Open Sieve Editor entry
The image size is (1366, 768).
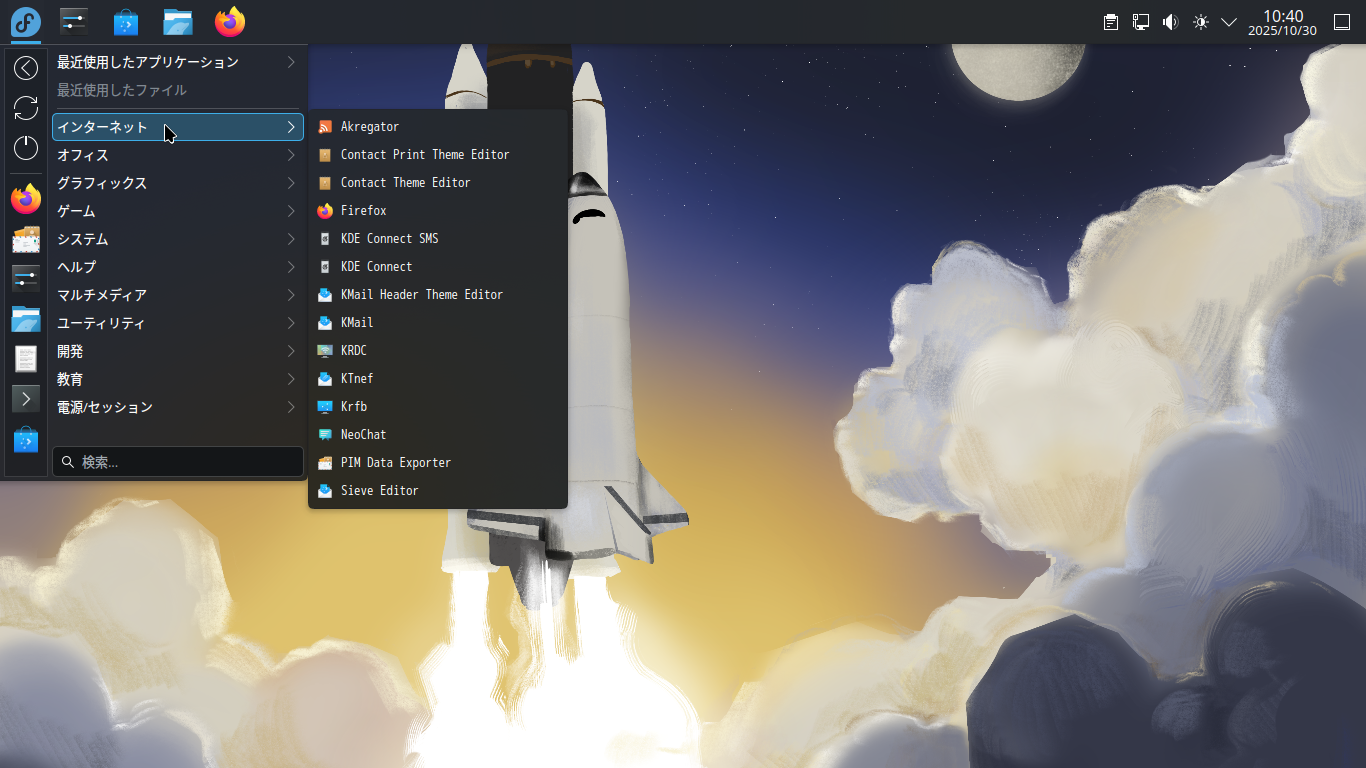pyautogui.click(x=438, y=491)
